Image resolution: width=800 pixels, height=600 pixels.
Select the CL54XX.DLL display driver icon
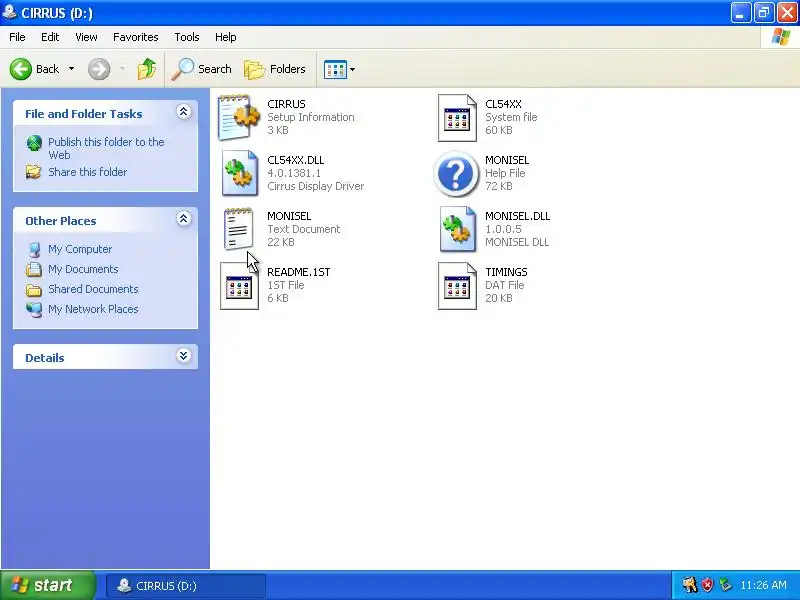coord(239,173)
